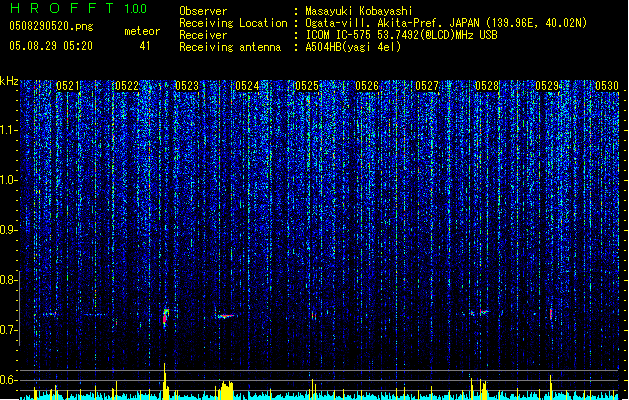This screenshot has height=400, width=629.
Task: Click the 0525 time marker
Action: (x=307, y=86)
